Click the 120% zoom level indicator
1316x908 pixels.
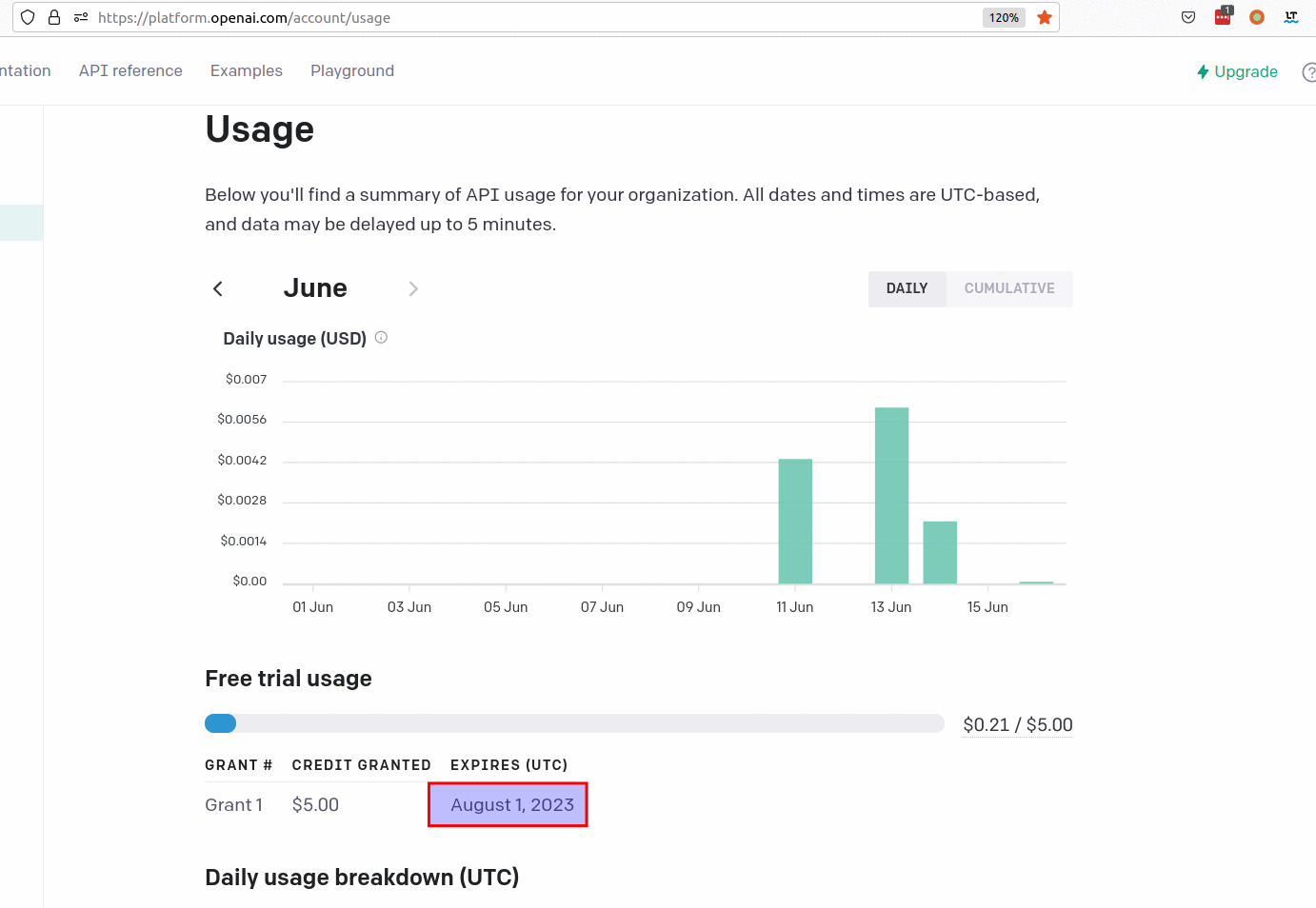coord(1004,17)
